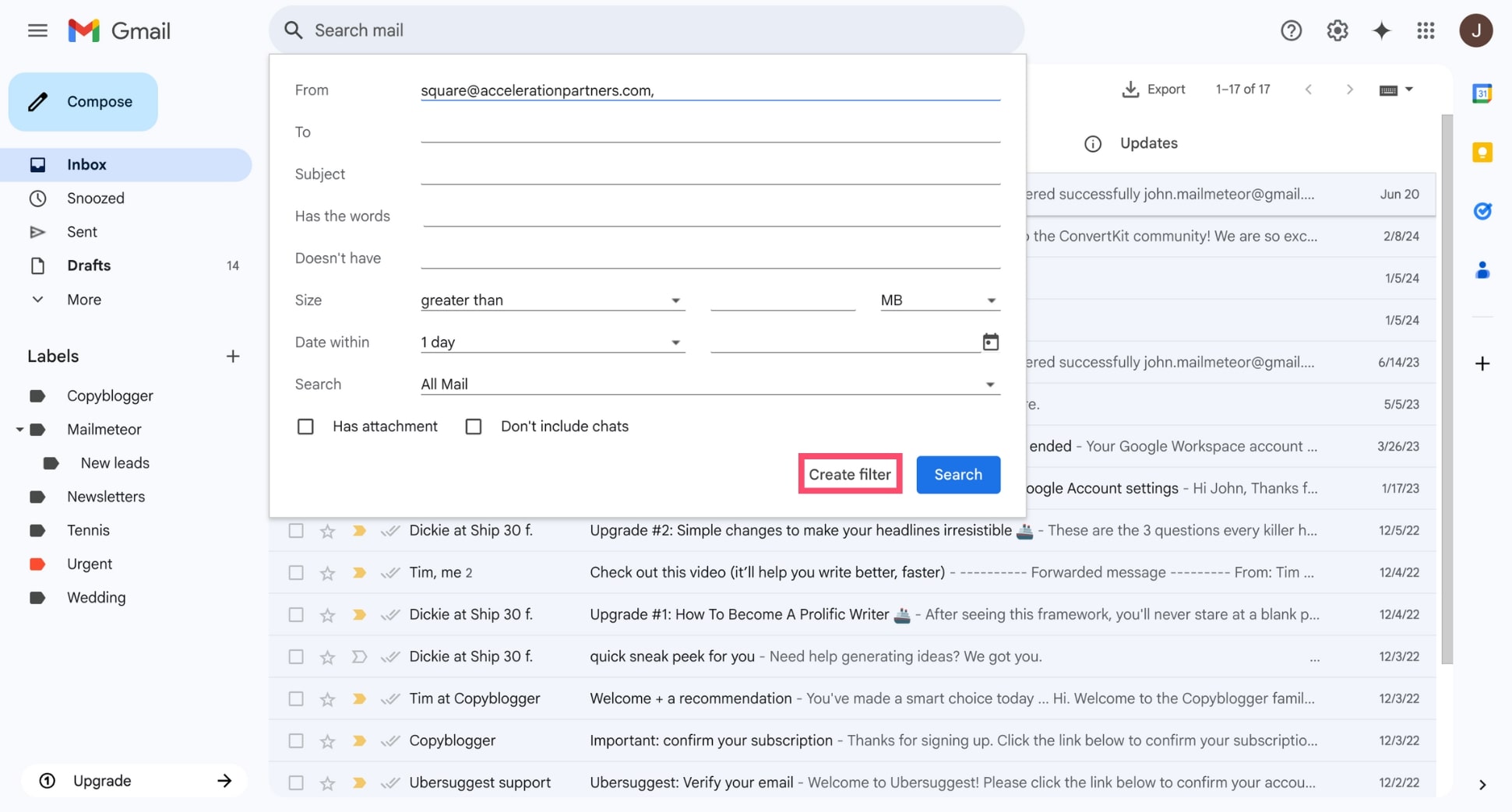This screenshot has height=812, width=1512.
Task: Open the red Urgent label
Action: tap(89, 564)
